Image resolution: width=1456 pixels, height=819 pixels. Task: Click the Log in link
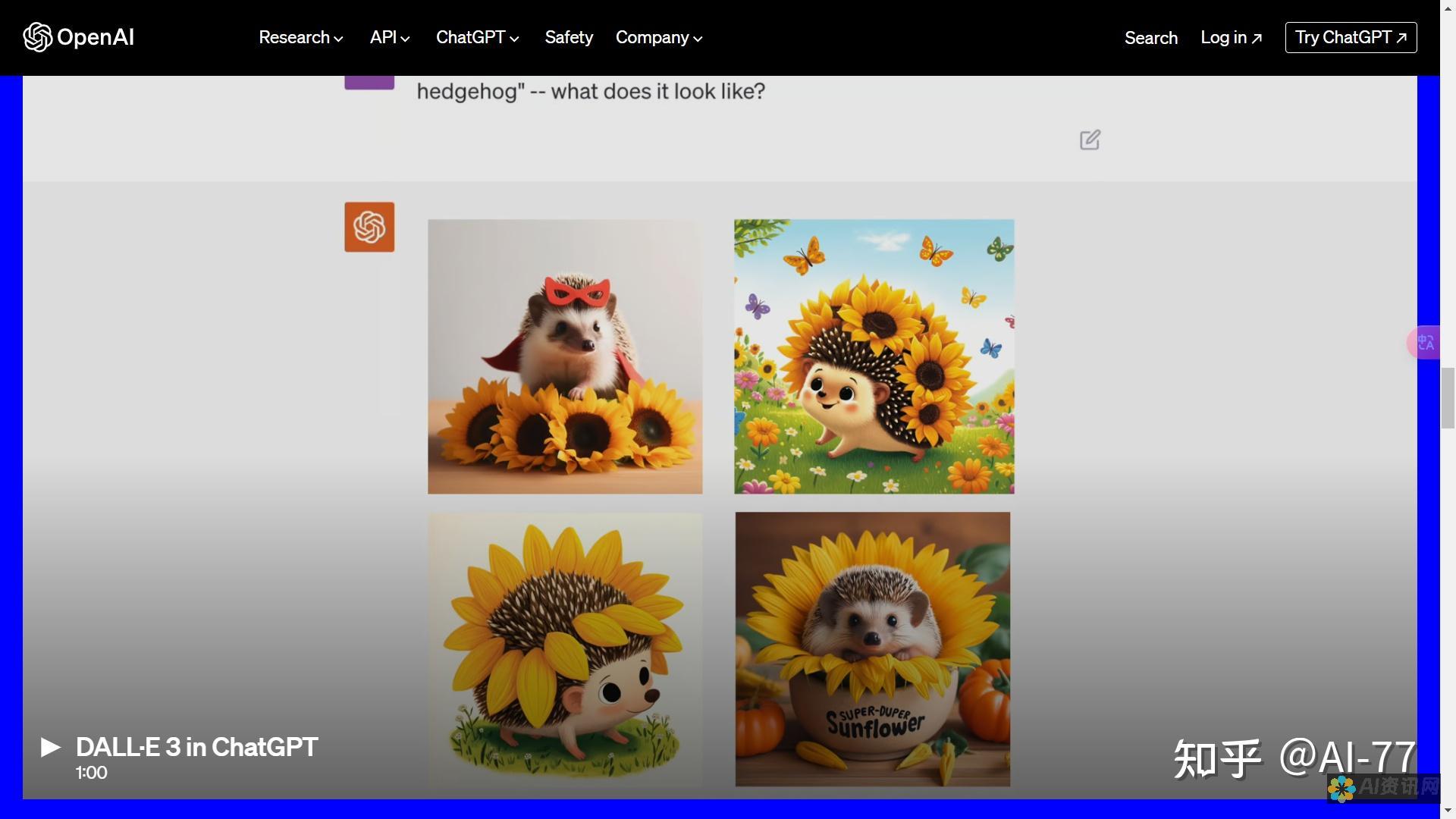[1231, 36]
